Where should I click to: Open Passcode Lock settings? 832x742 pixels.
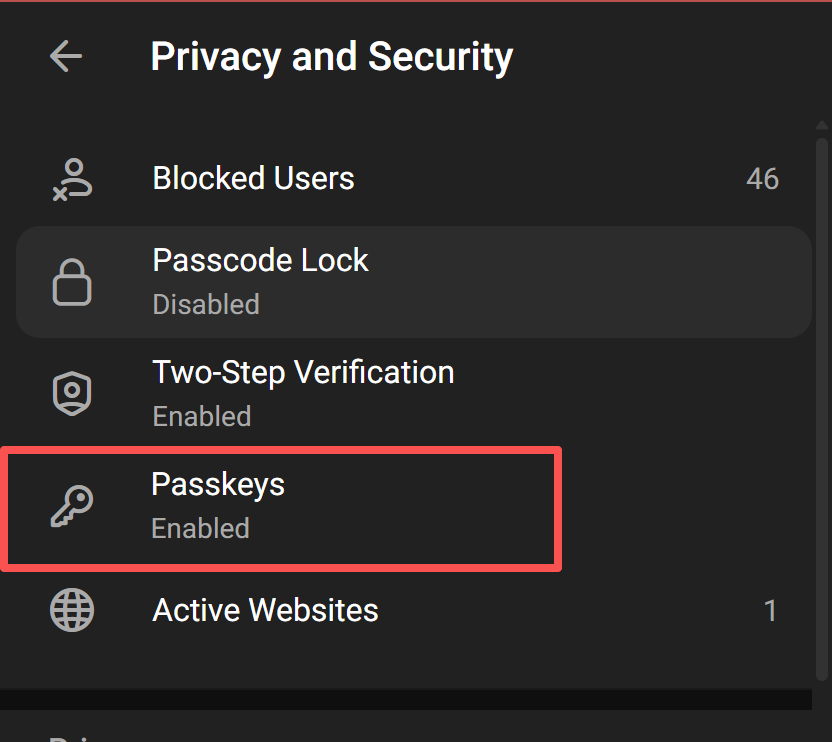pos(260,261)
